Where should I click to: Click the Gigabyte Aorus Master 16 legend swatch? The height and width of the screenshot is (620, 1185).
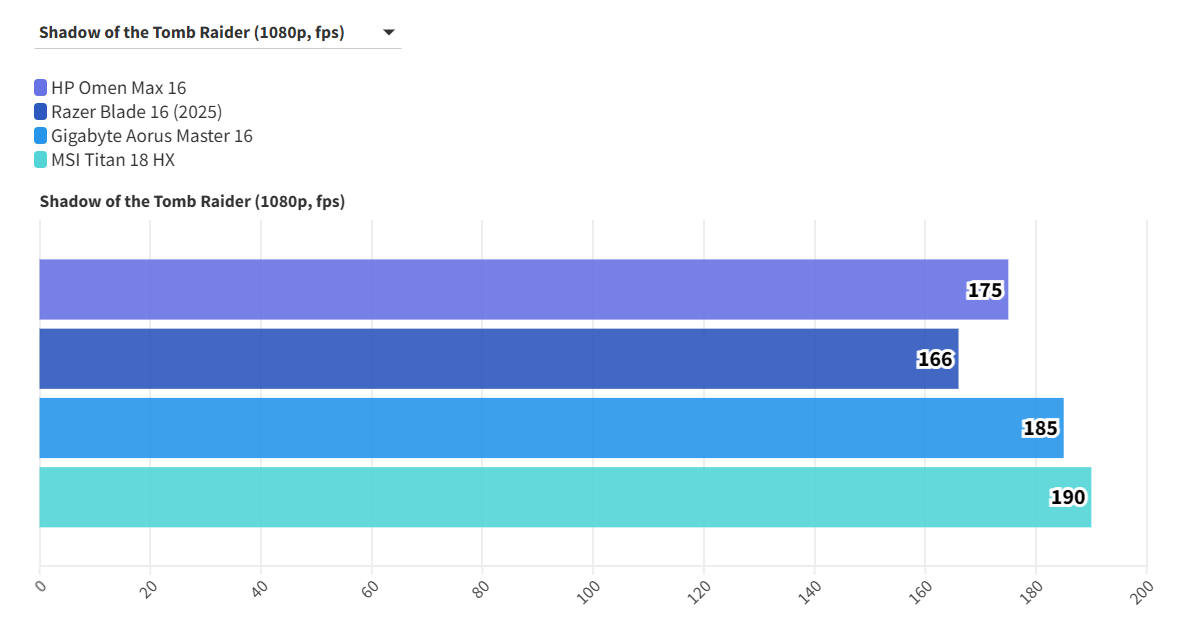(40, 136)
